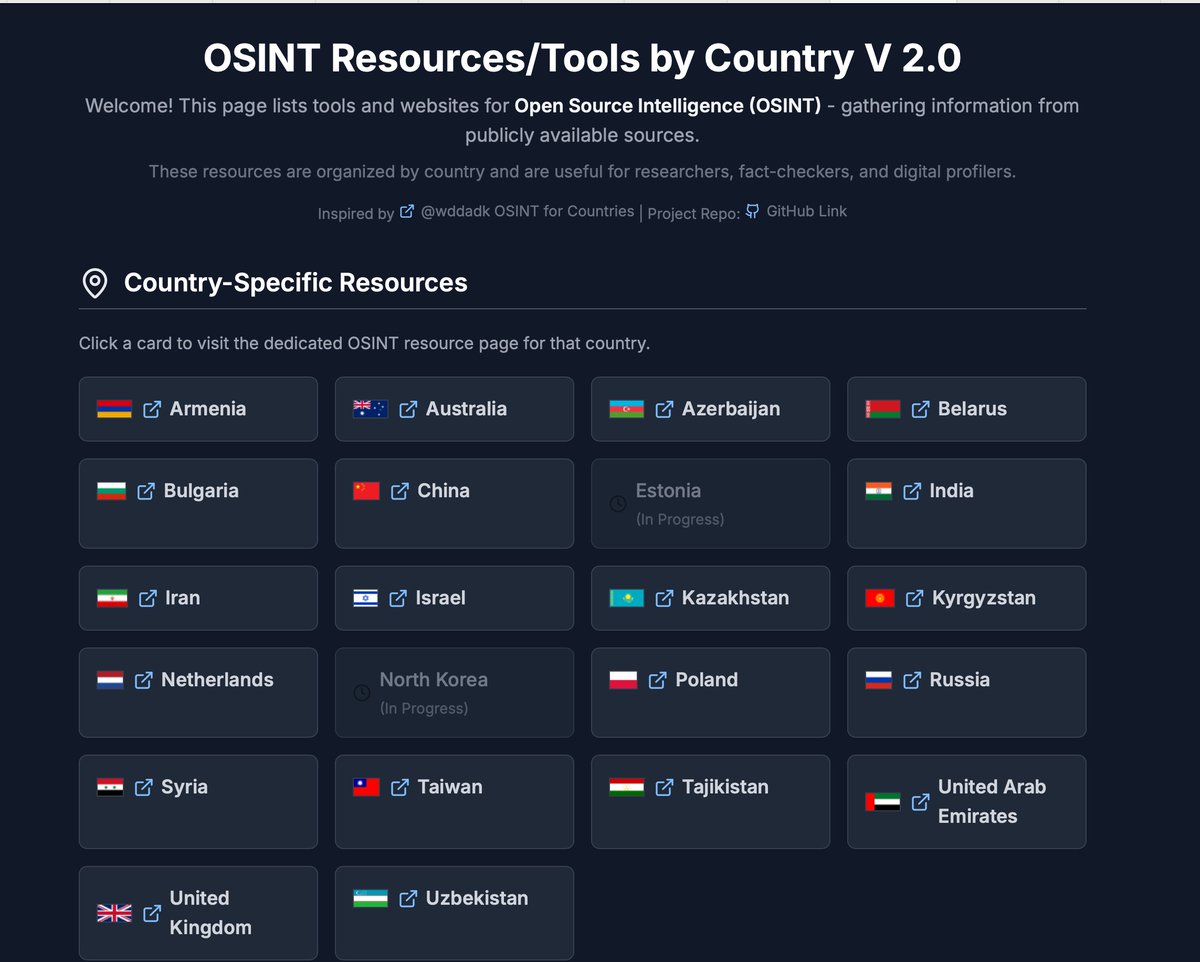This screenshot has width=1200, height=962.
Task: Open the China resources link
Action: [x=454, y=503]
